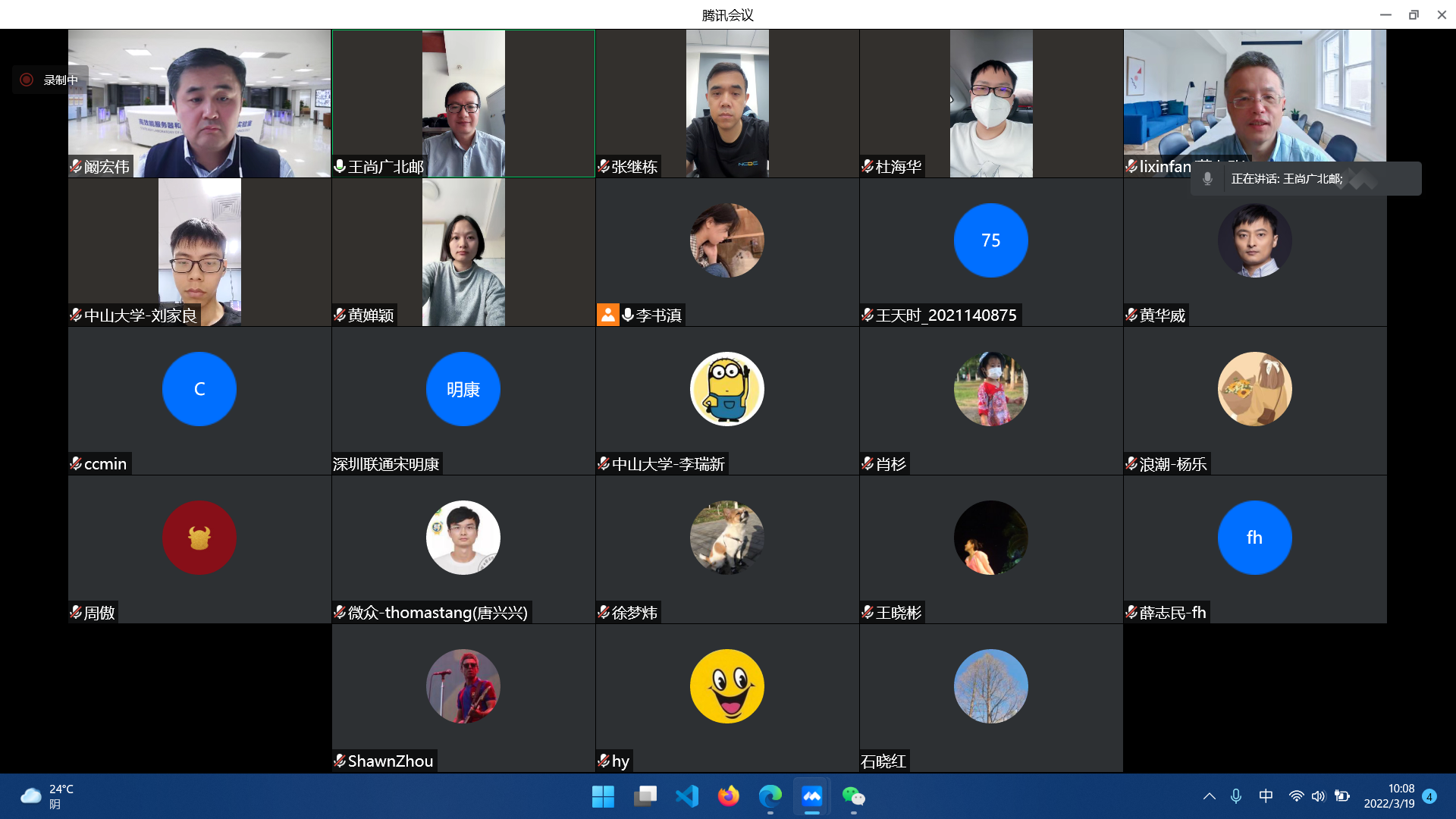Click muted mic icon beside 阚宏伟
This screenshot has height=819, width=1456.
pyautogui.click(x=76, y=166)
